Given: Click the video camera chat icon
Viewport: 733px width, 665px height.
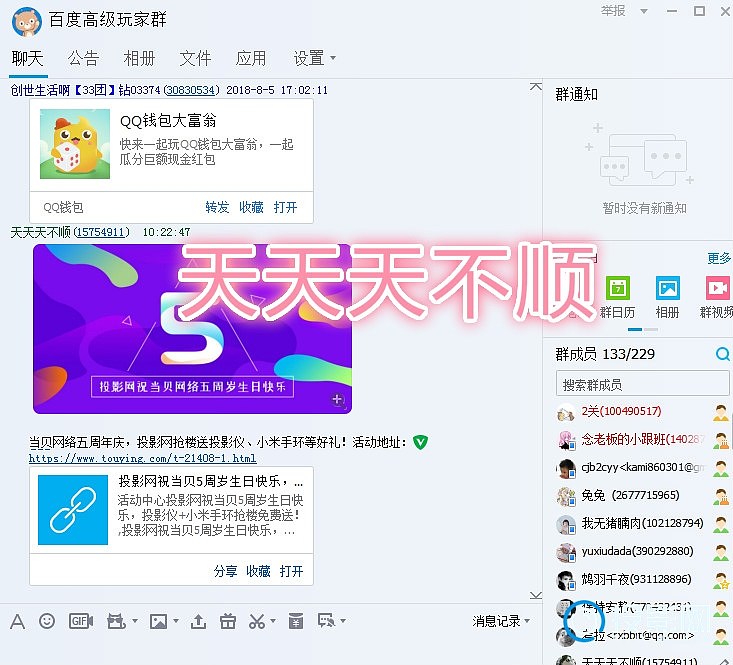Looking at the screenshot, I should [115, 622].
